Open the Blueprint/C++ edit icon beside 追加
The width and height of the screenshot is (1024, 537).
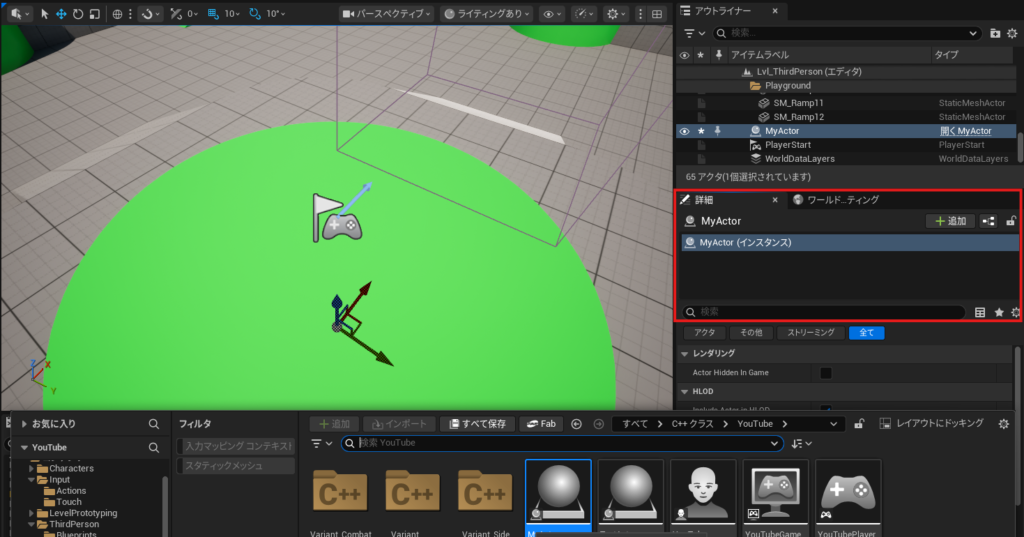(988, 221)
